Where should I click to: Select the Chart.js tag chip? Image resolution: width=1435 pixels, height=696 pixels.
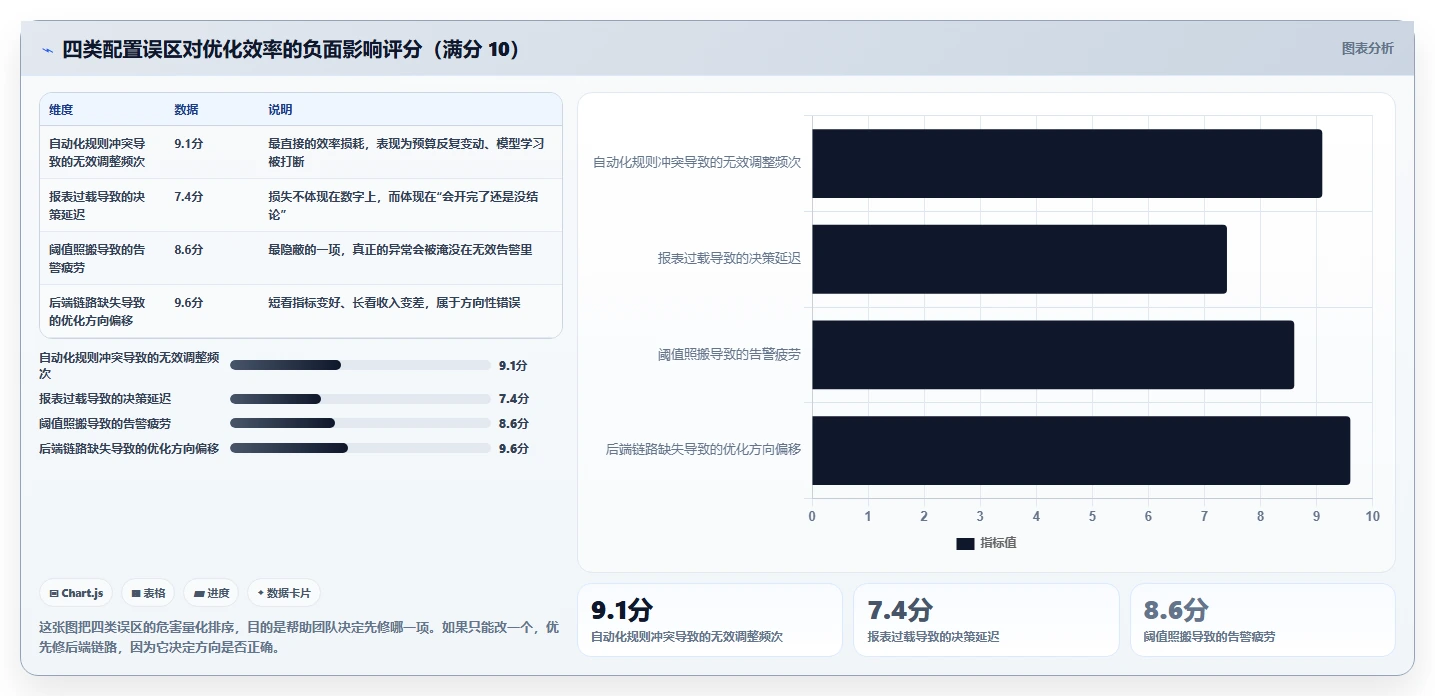[76, 593]
